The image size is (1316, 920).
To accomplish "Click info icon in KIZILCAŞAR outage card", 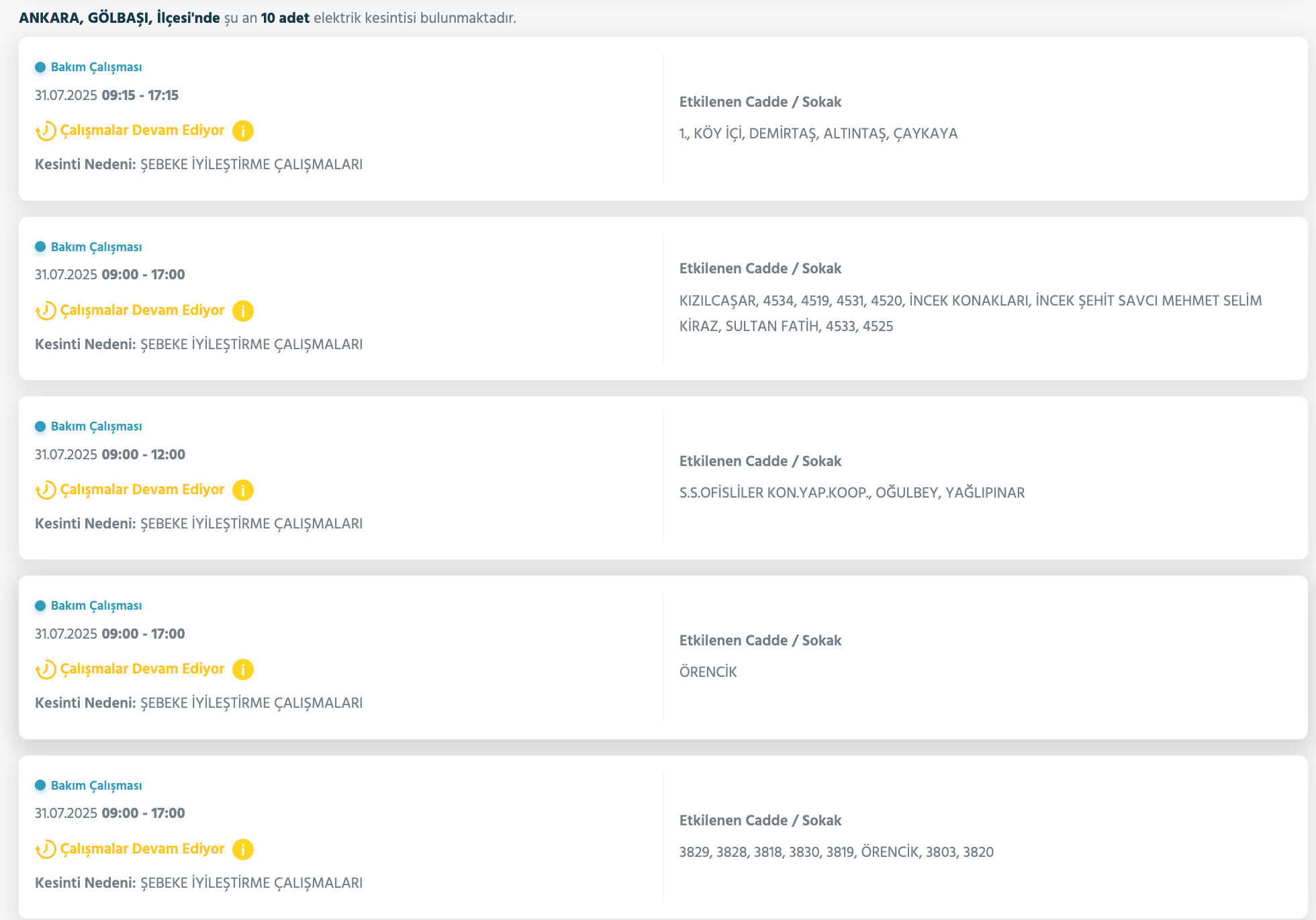I will click(243, 311).
